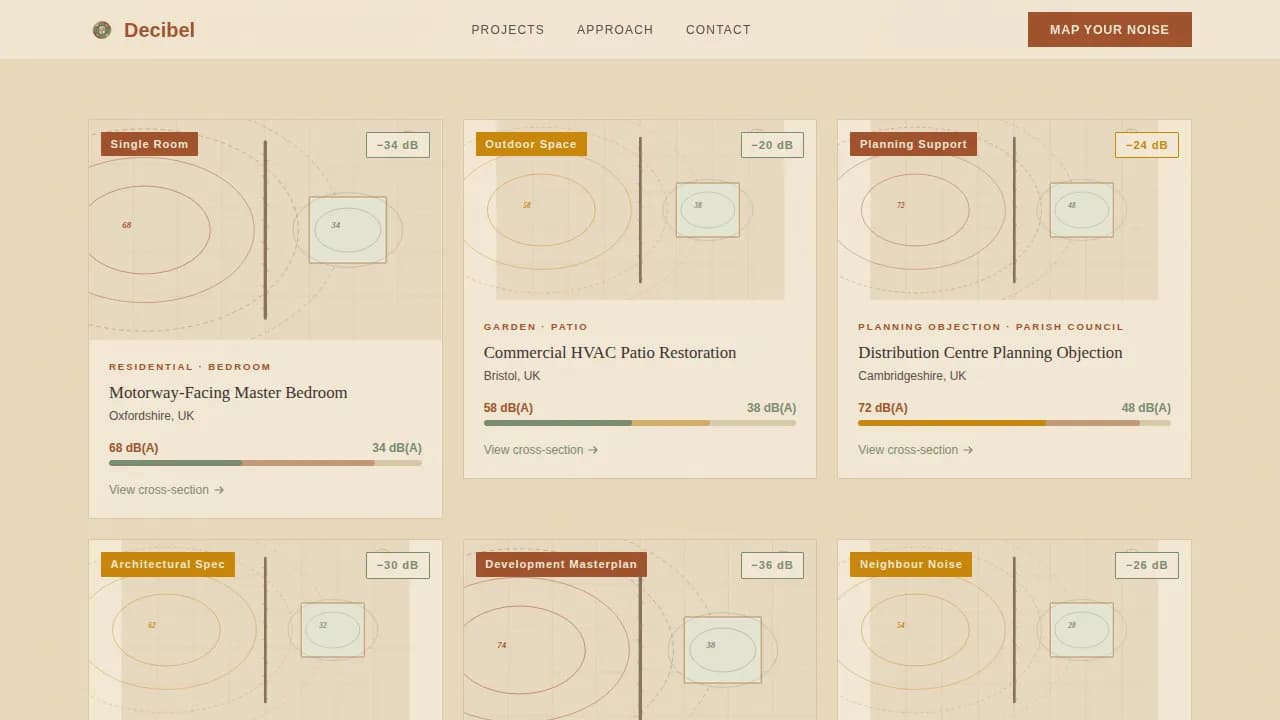
Task: Click the Architectural Spec tag
Action: tap(168, 564)
